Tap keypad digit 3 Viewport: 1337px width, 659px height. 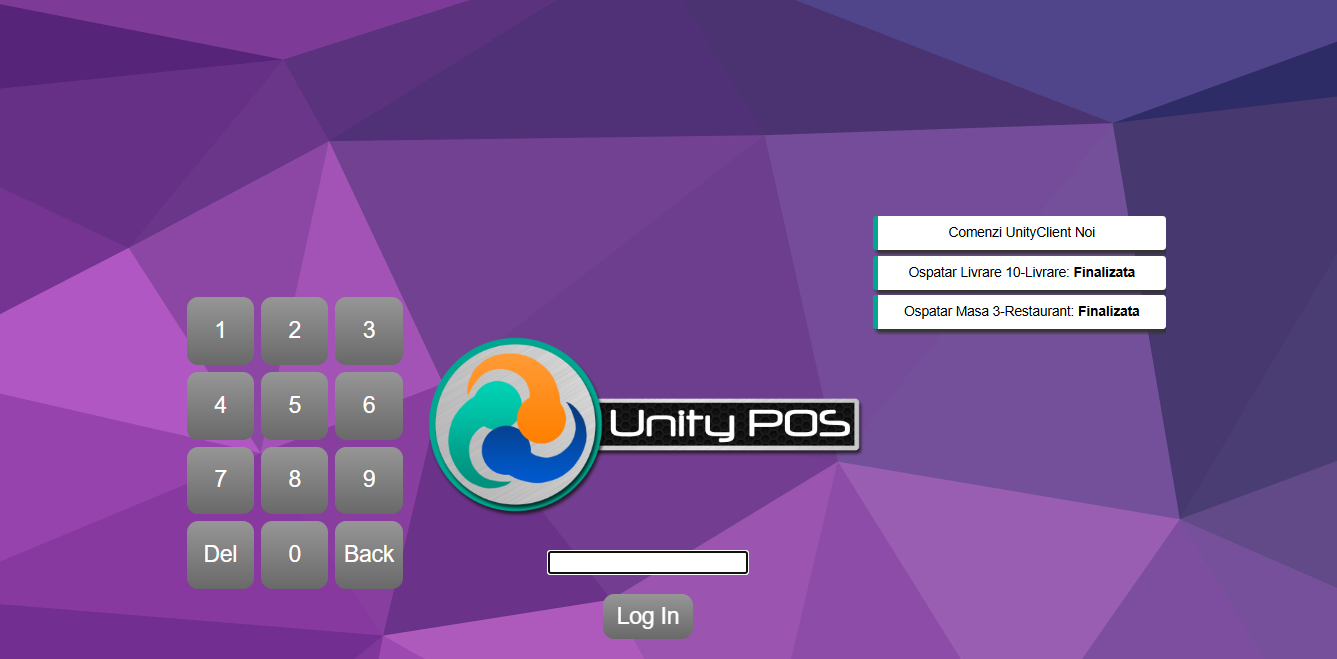coord(369,330)
